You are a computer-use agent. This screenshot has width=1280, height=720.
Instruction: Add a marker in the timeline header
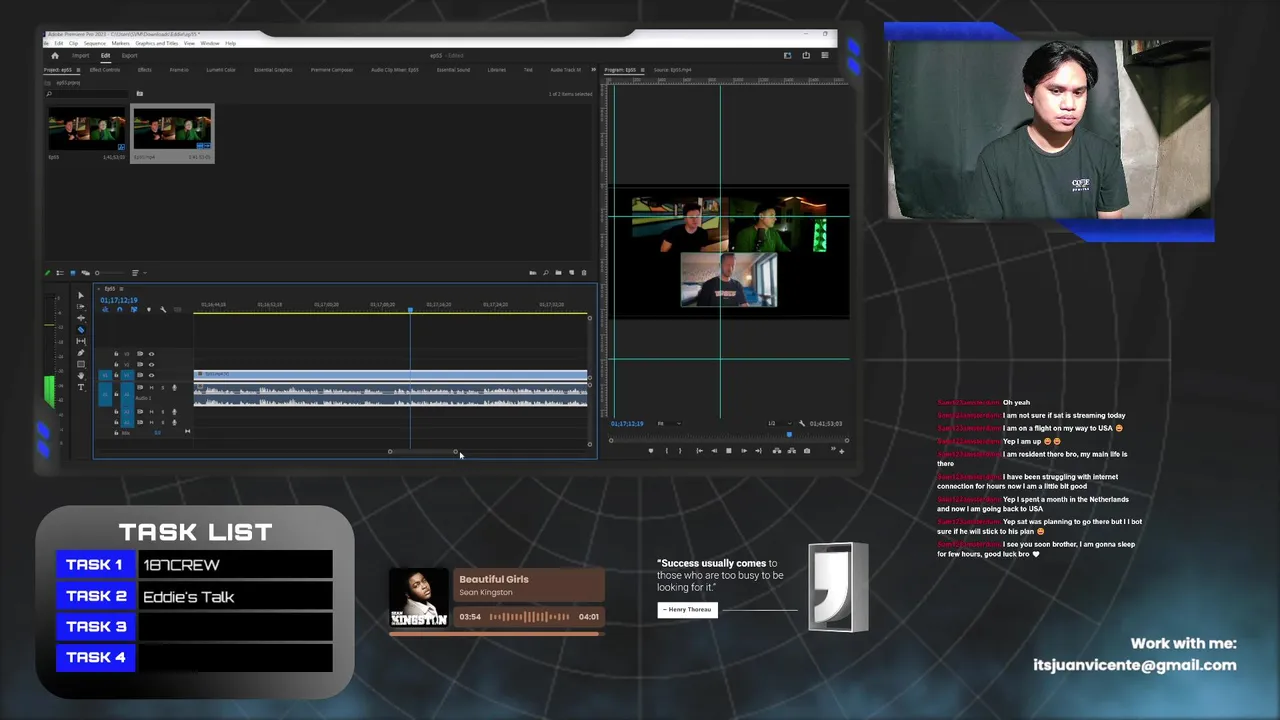149,309
